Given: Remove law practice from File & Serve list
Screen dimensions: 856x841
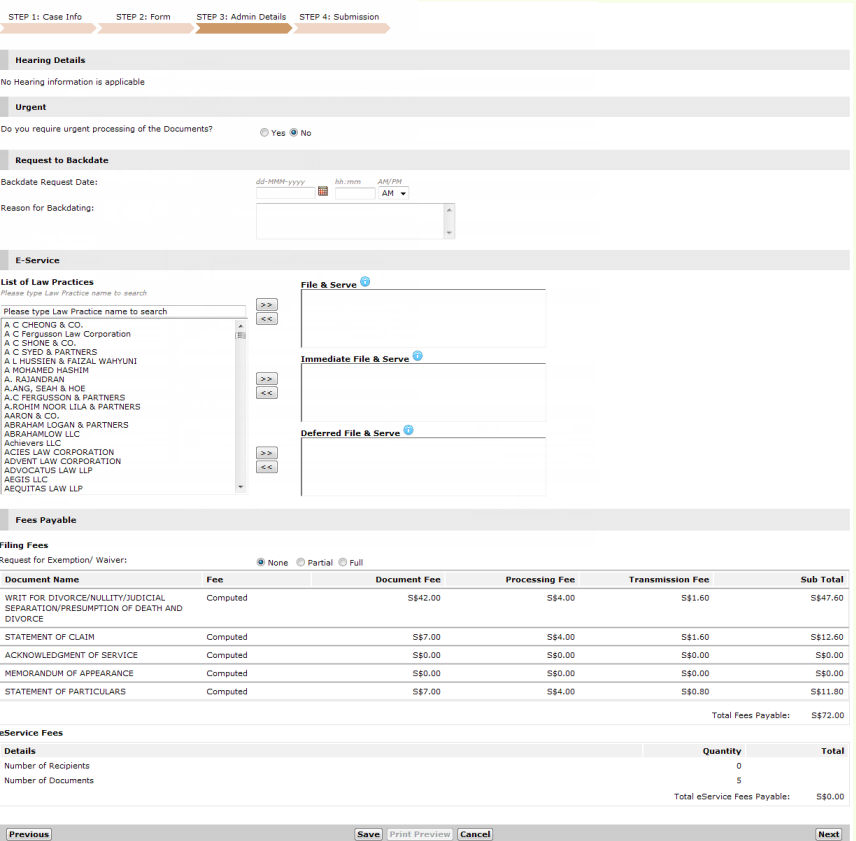Looking at the screenshot, I should [266, 319].
